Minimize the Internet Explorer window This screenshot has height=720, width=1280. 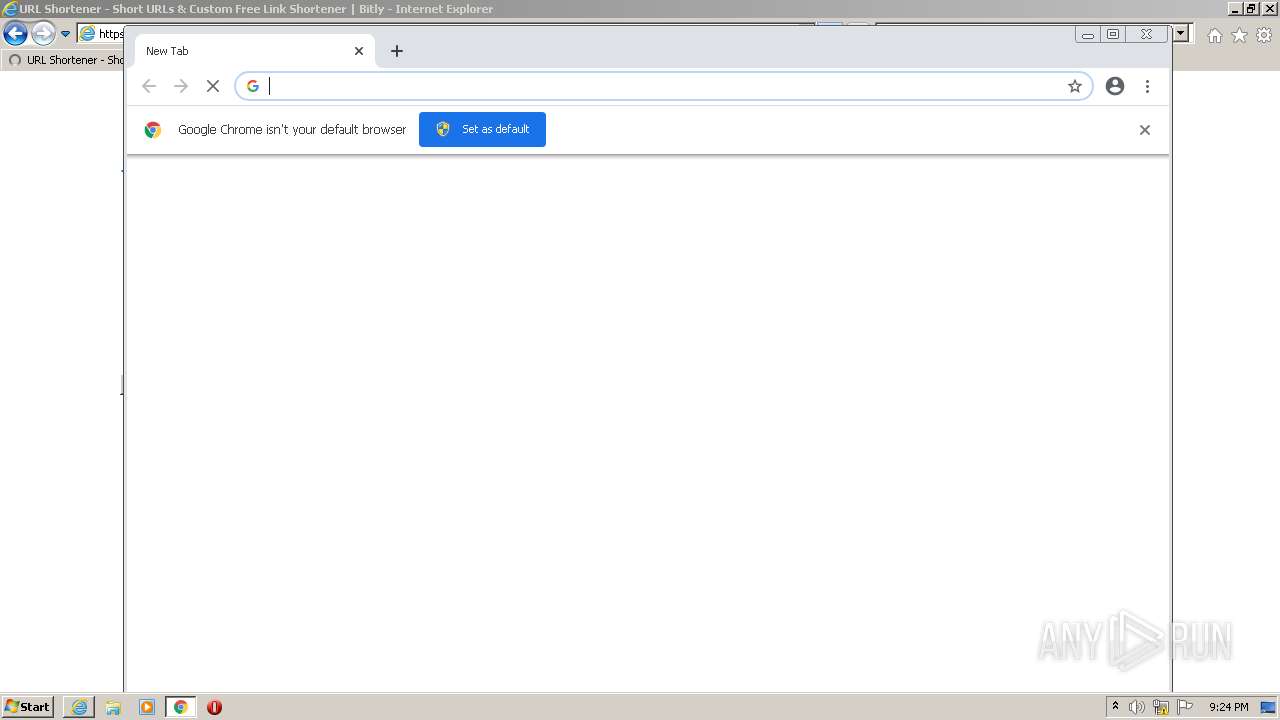pyautogui.click(x=1235, y=8)
